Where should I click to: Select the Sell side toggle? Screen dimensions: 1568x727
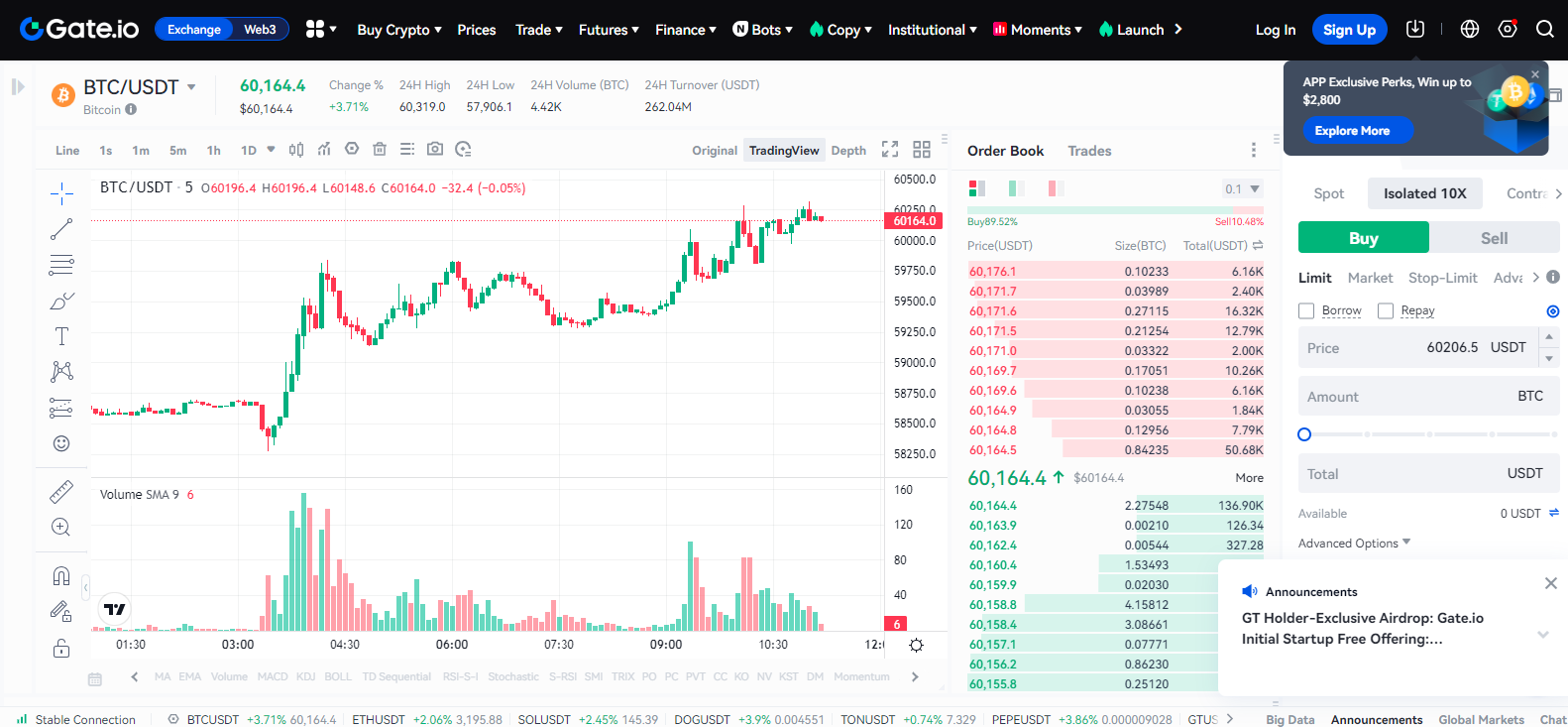(x=1494, y=238)
